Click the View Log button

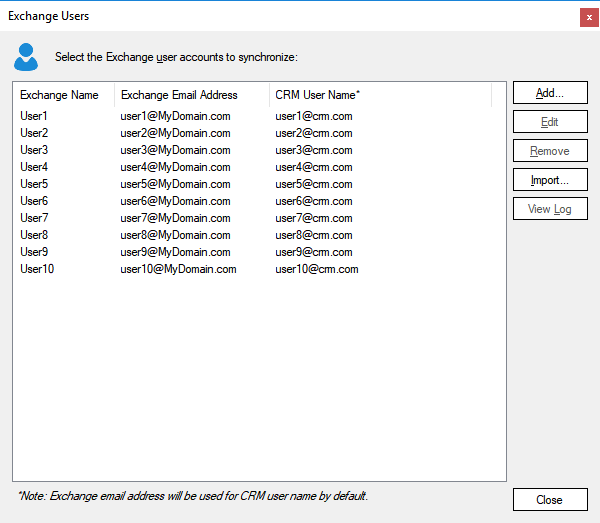tap(549, 209)
